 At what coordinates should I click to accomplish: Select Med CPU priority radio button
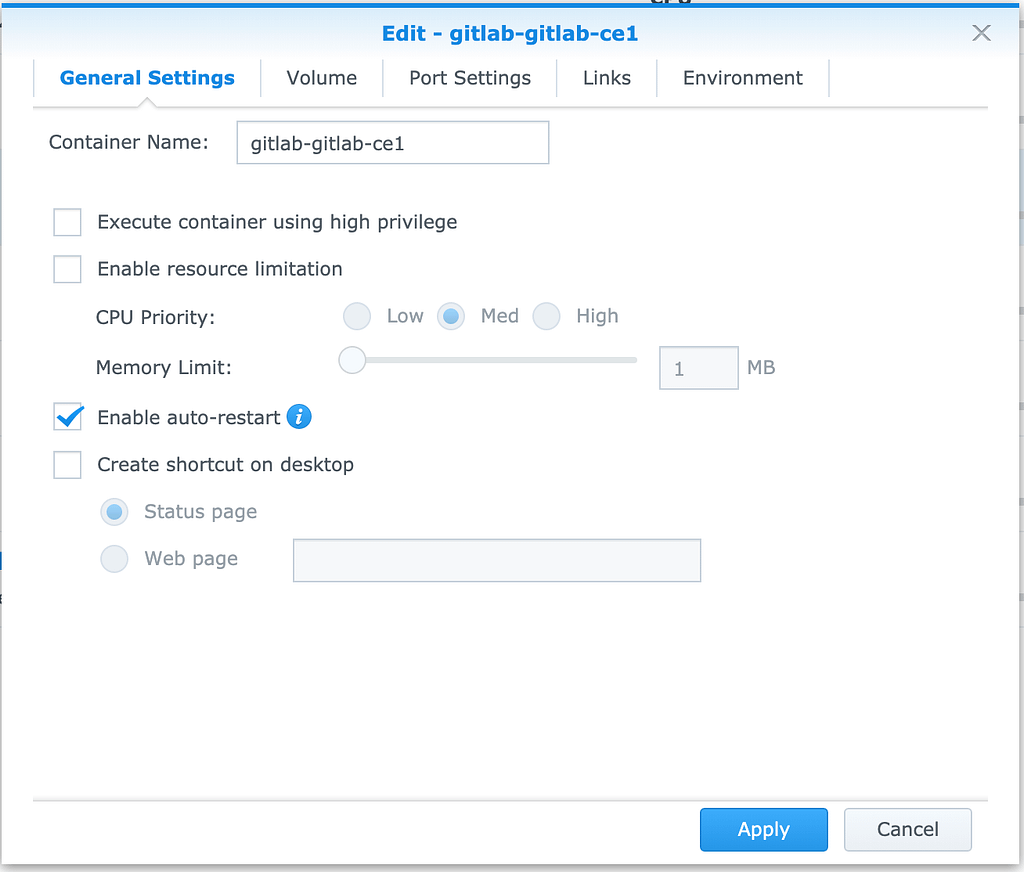pyautogui.click(x=451, y=316)
